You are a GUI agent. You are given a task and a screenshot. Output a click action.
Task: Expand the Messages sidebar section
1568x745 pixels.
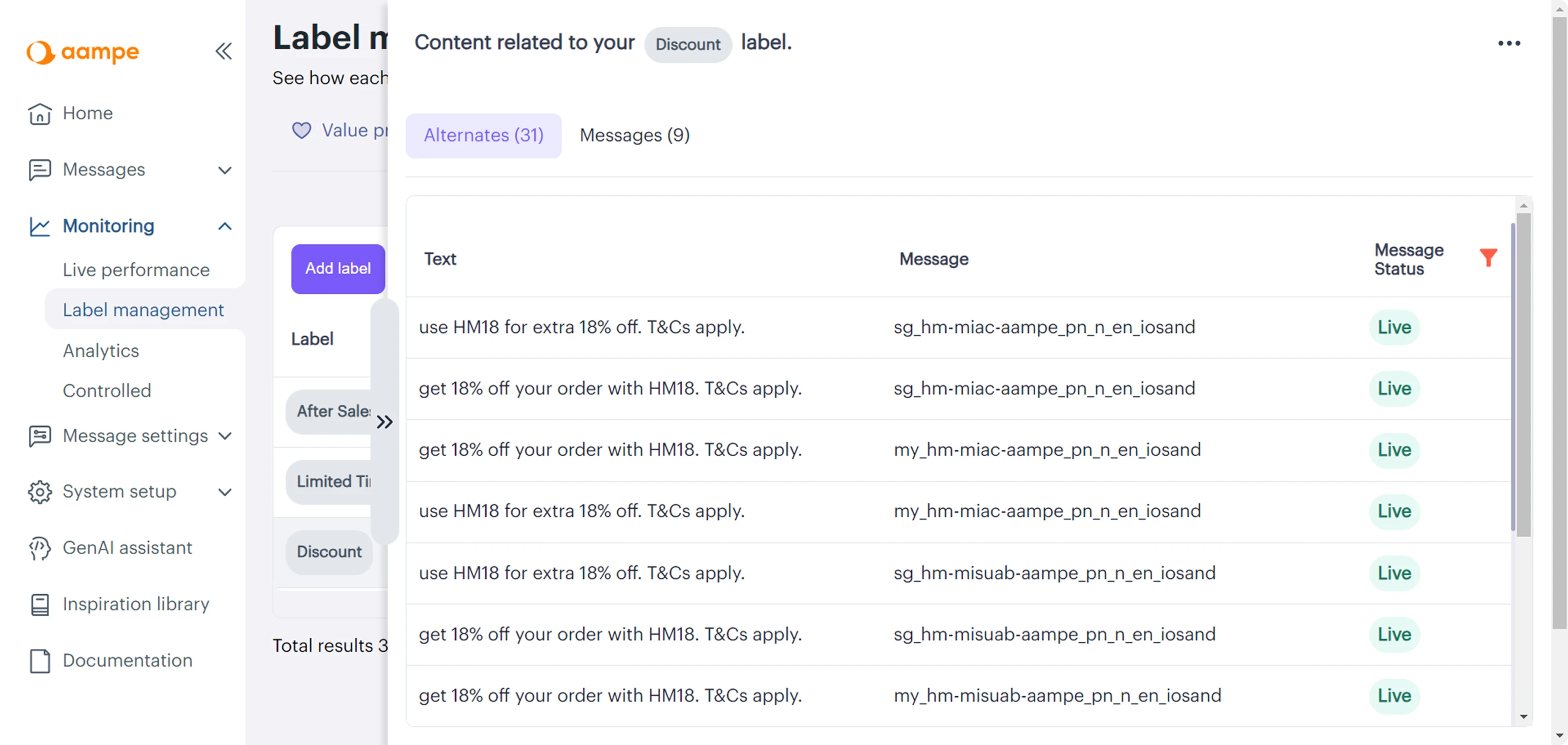225,170
